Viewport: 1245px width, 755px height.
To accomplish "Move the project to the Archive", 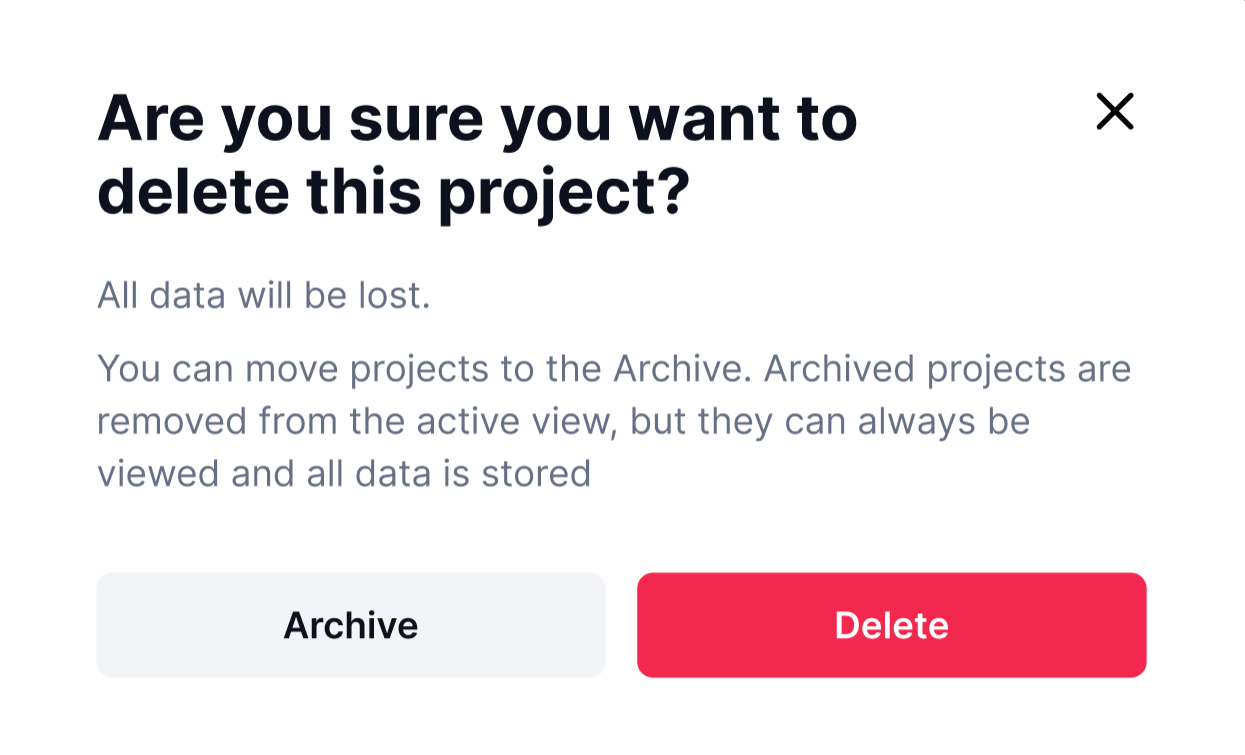I will click(x=351, y=625).
